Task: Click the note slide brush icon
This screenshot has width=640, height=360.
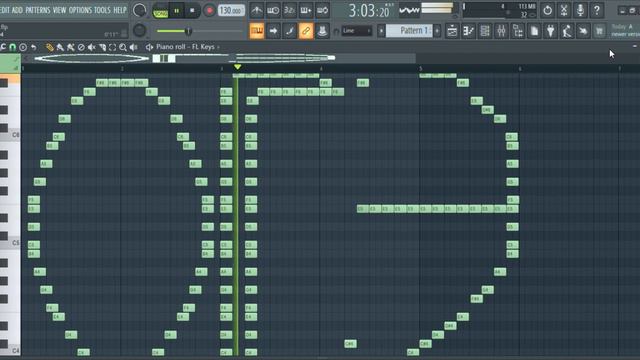Action: tap(289, 31)
